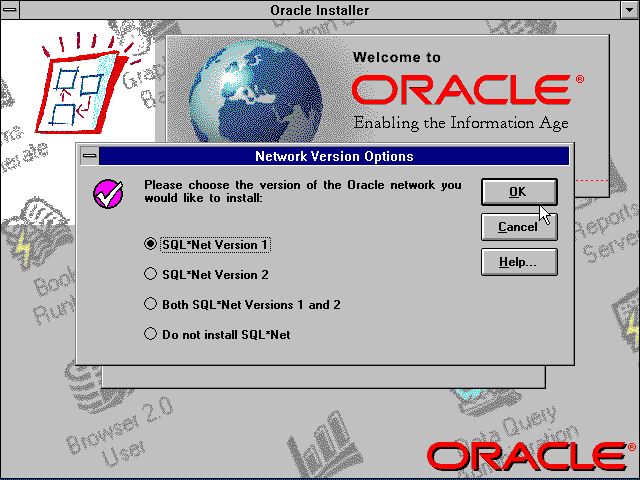Open Help for network version options
This screenshot has width=640, height=480.
(518, 263)
